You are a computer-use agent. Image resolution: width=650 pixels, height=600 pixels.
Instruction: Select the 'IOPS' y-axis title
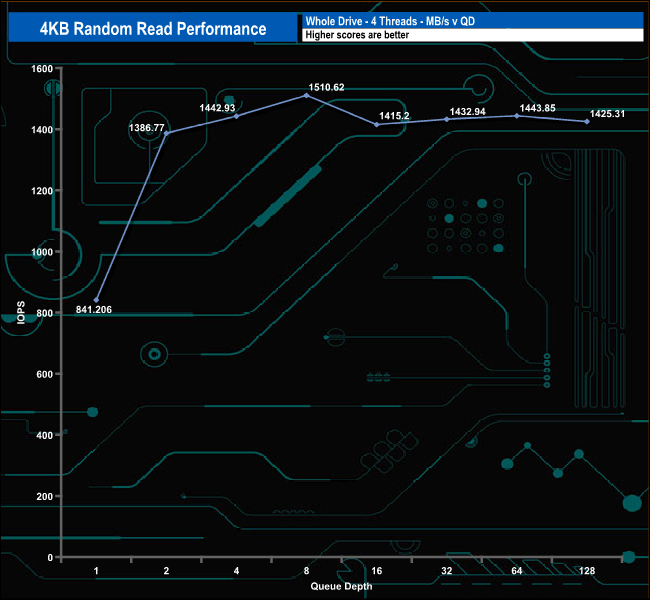19,311
